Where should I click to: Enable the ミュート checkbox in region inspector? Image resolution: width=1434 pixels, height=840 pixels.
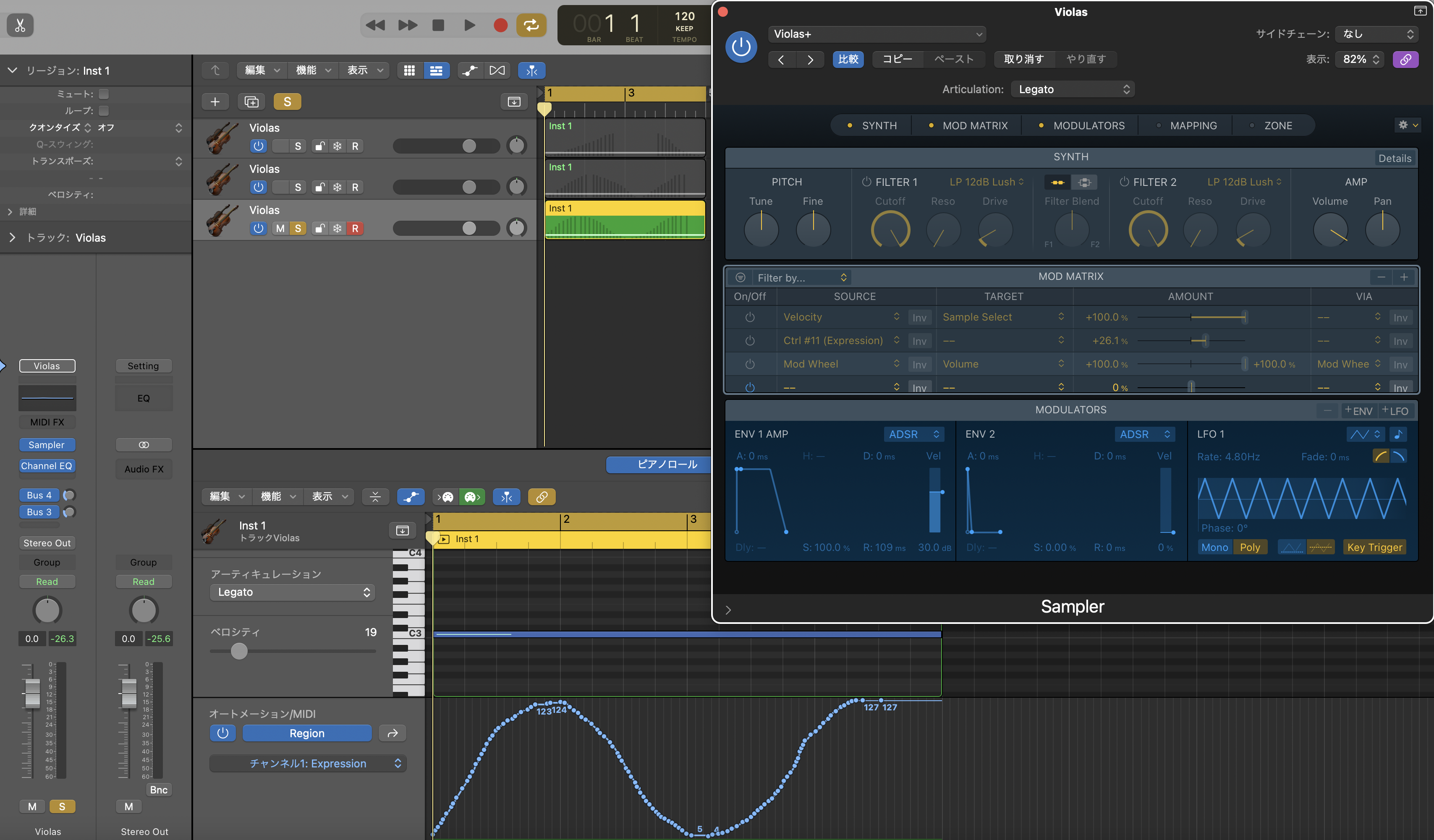104,94
